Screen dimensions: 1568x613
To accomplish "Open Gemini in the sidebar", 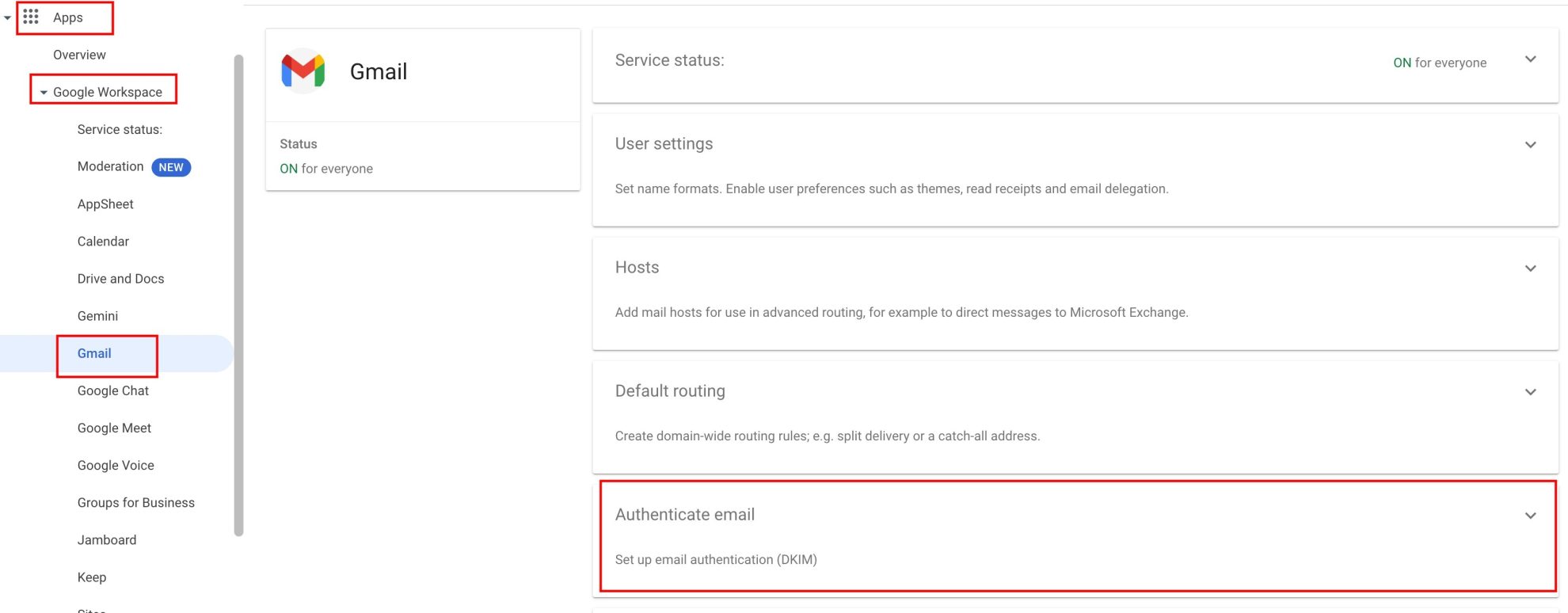I will 97,316.
